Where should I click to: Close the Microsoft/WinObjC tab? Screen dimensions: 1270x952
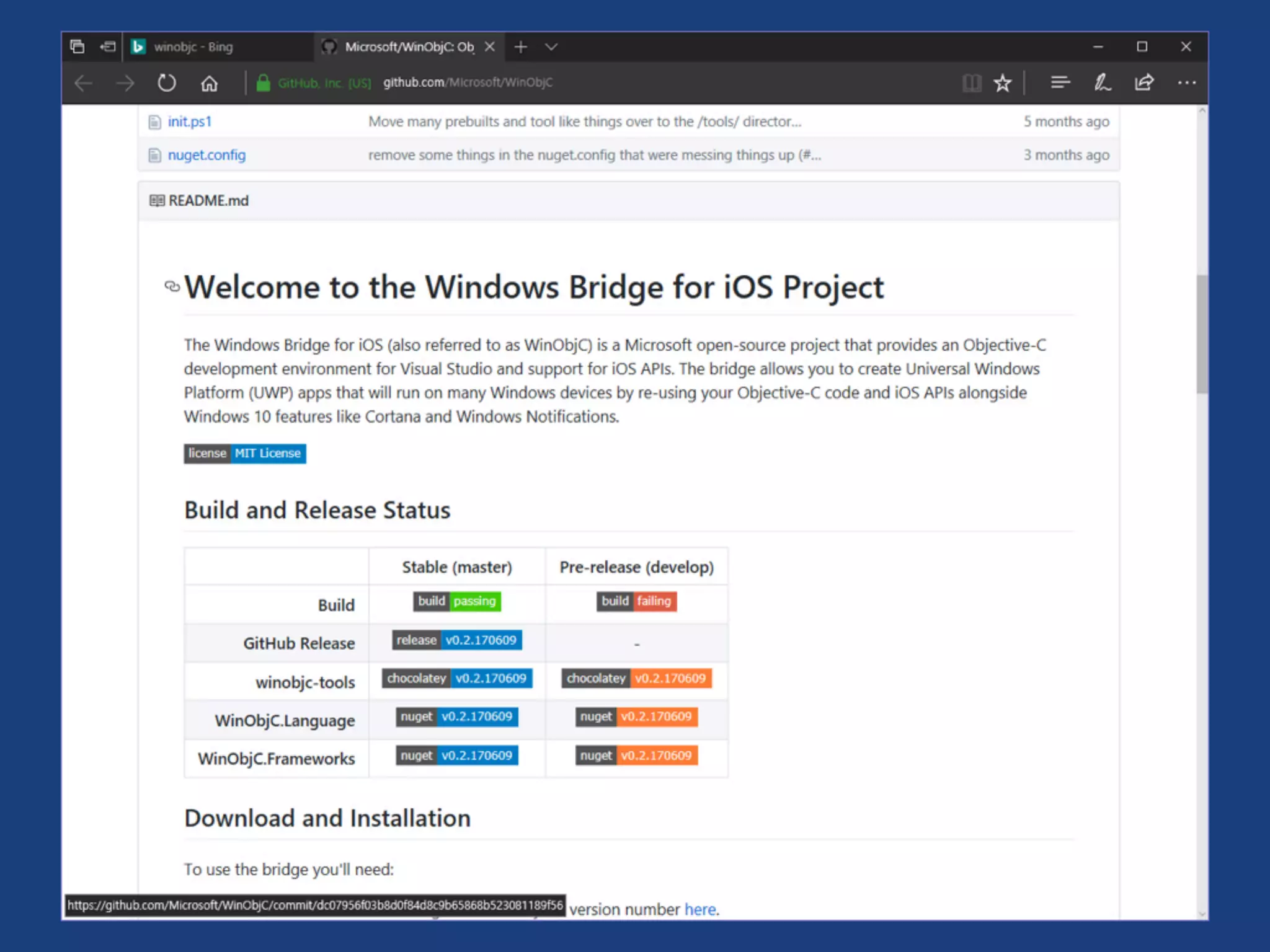[489, 46]
